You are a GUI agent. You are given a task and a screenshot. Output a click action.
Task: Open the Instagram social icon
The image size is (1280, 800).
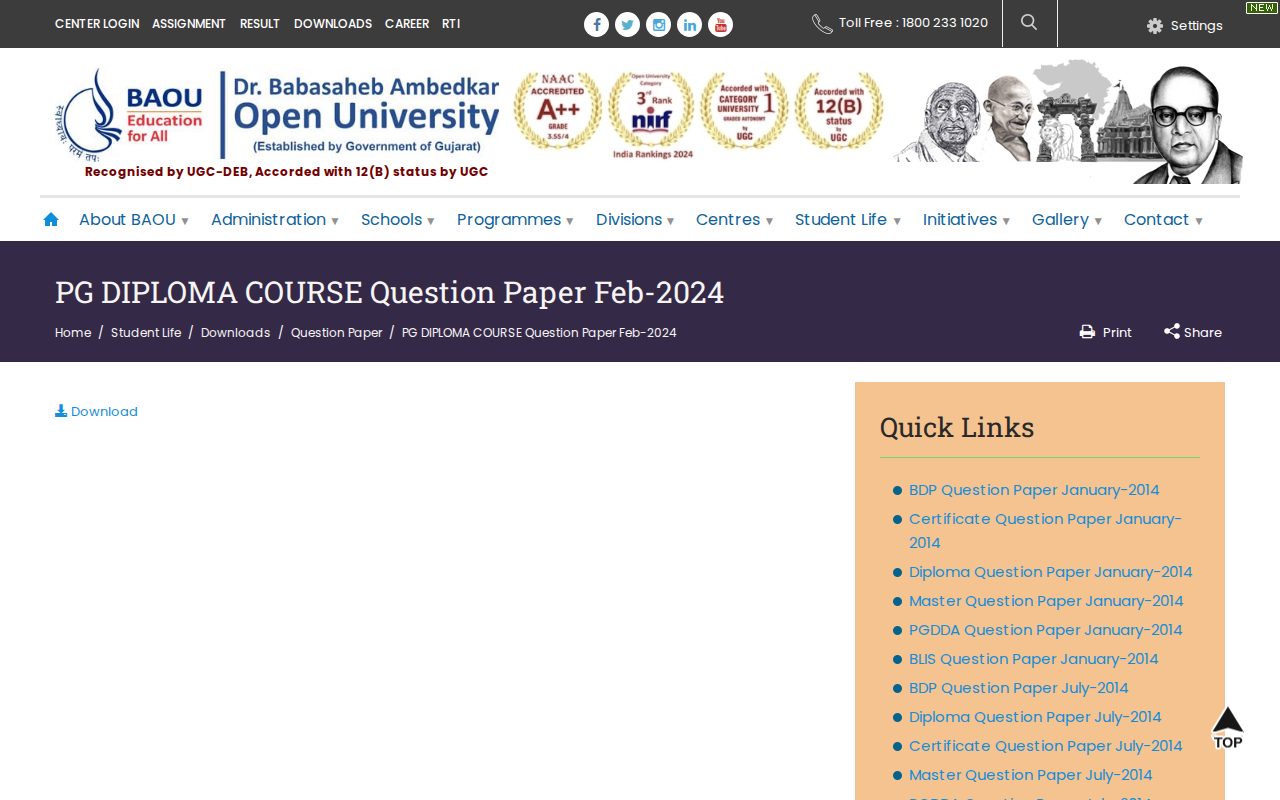coord(658,24)
